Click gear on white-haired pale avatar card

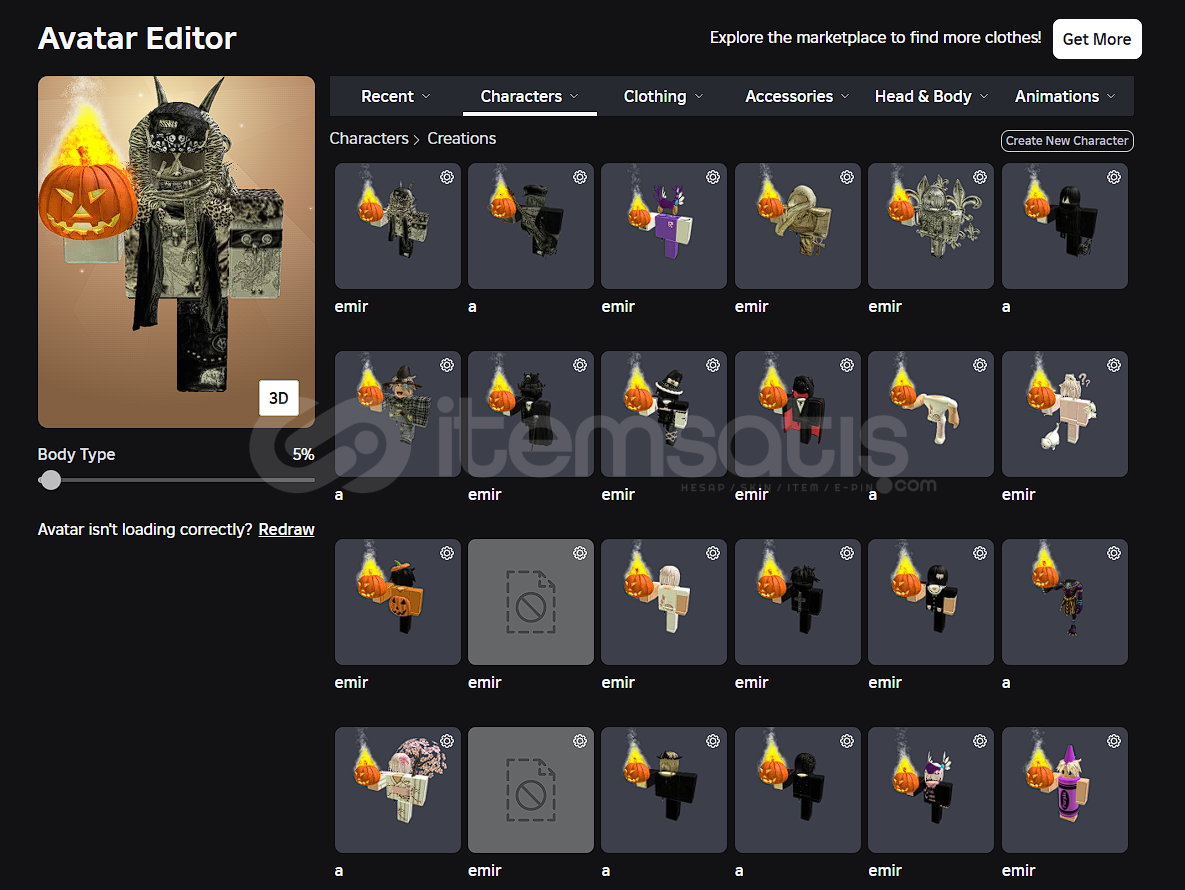point(713,554)
